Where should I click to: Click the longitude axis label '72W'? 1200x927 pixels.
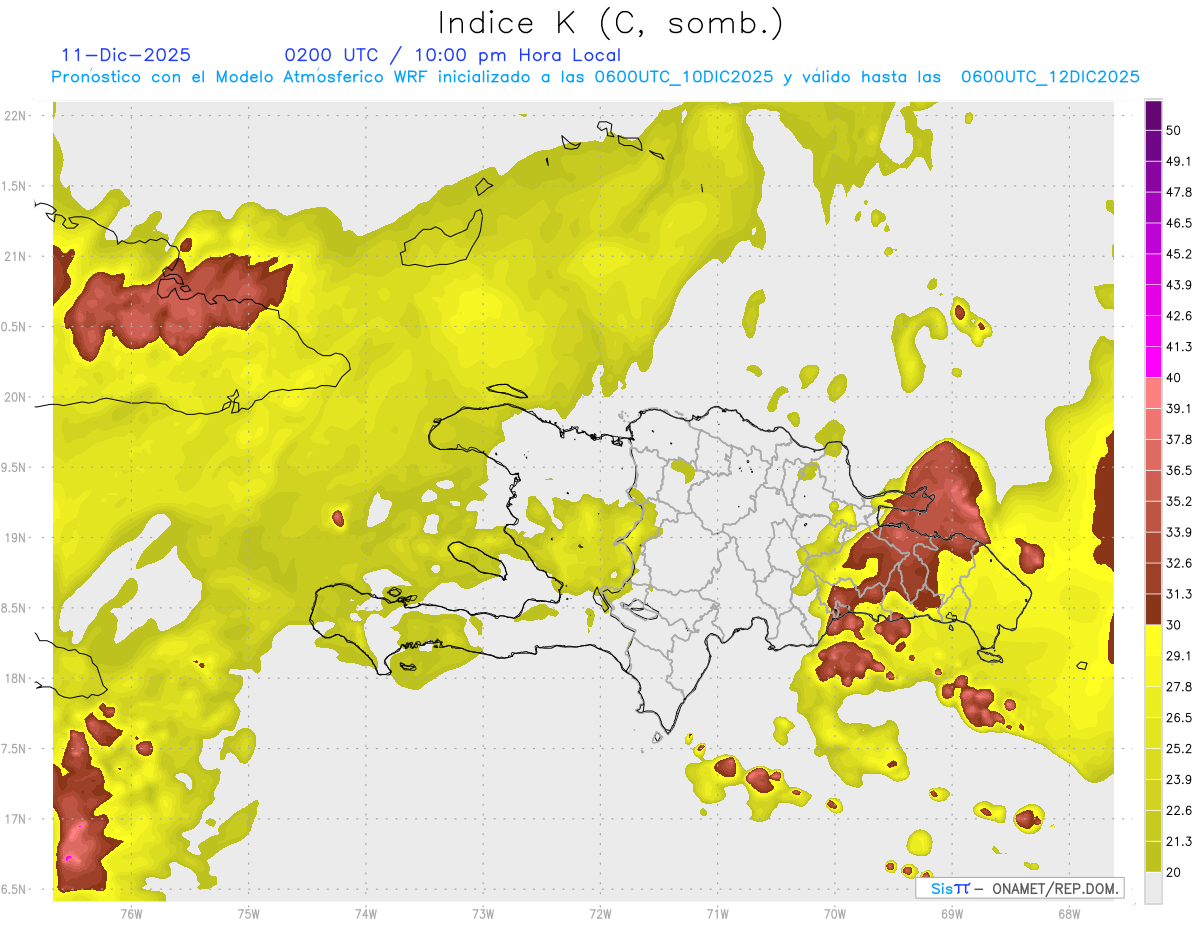point(600,913)
